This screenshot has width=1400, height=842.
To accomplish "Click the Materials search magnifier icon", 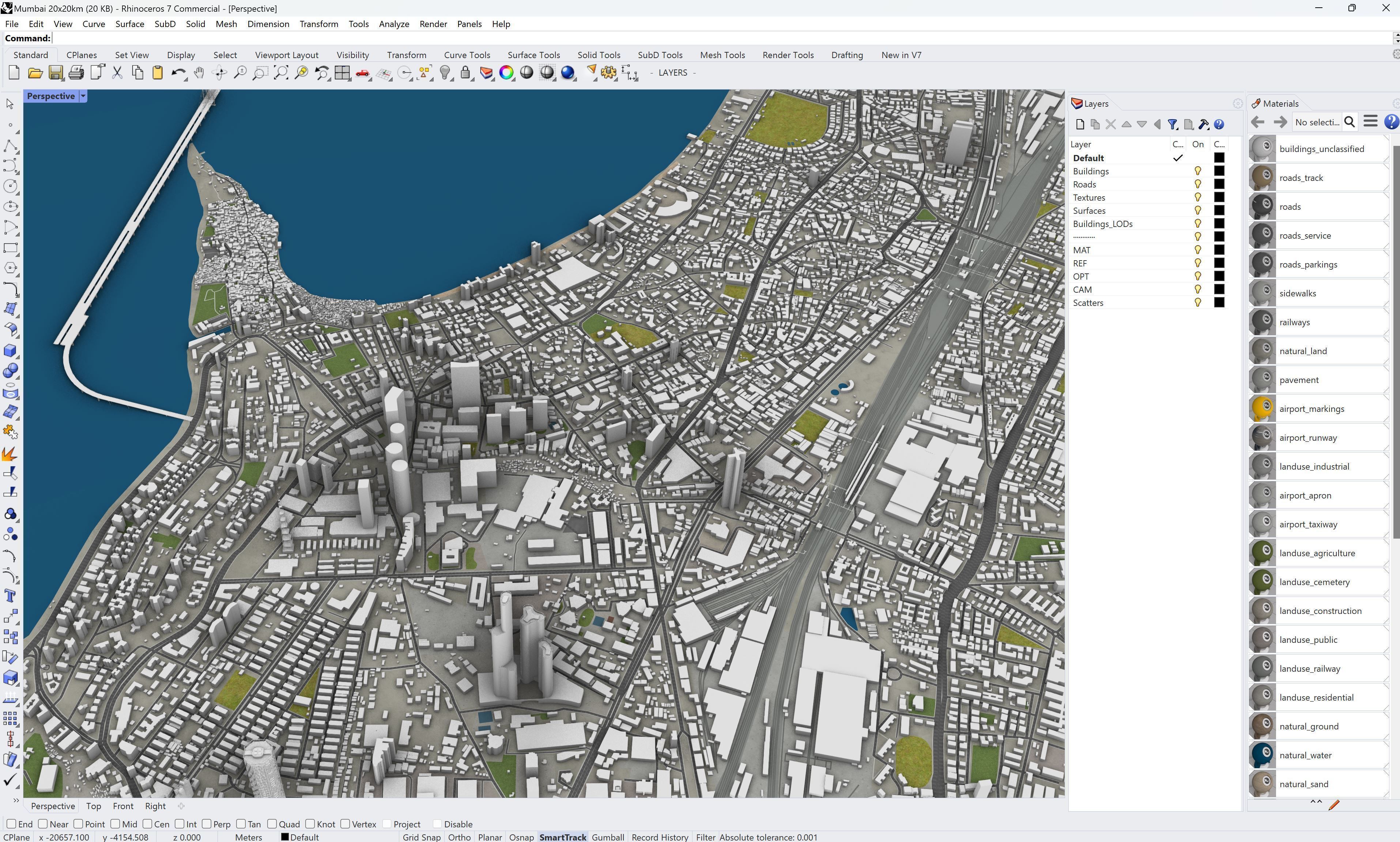I will tap(1350, 121).
